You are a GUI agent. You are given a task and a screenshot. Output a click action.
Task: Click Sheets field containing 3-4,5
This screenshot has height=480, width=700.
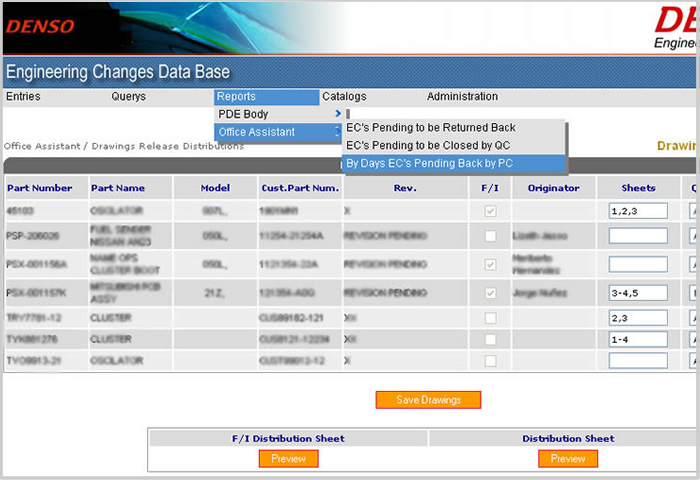(637, 293)
